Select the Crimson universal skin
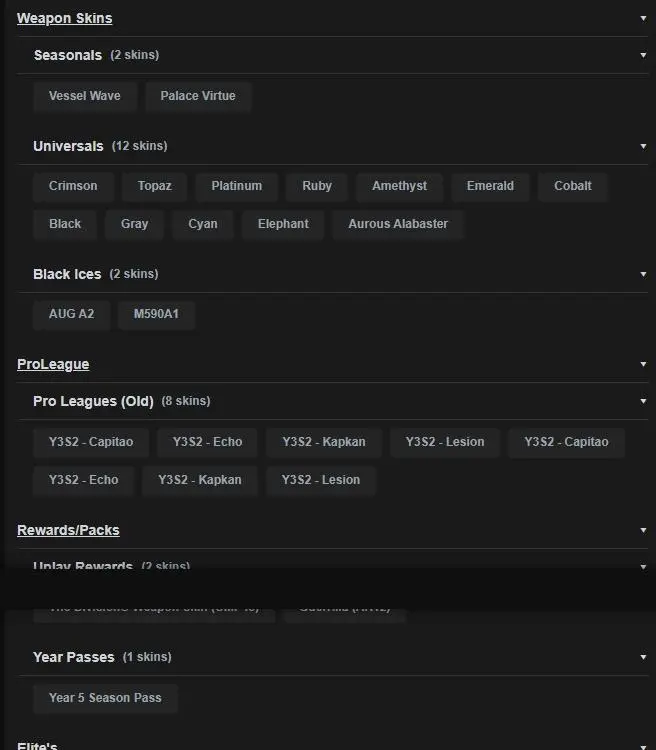 click(73, 186)
